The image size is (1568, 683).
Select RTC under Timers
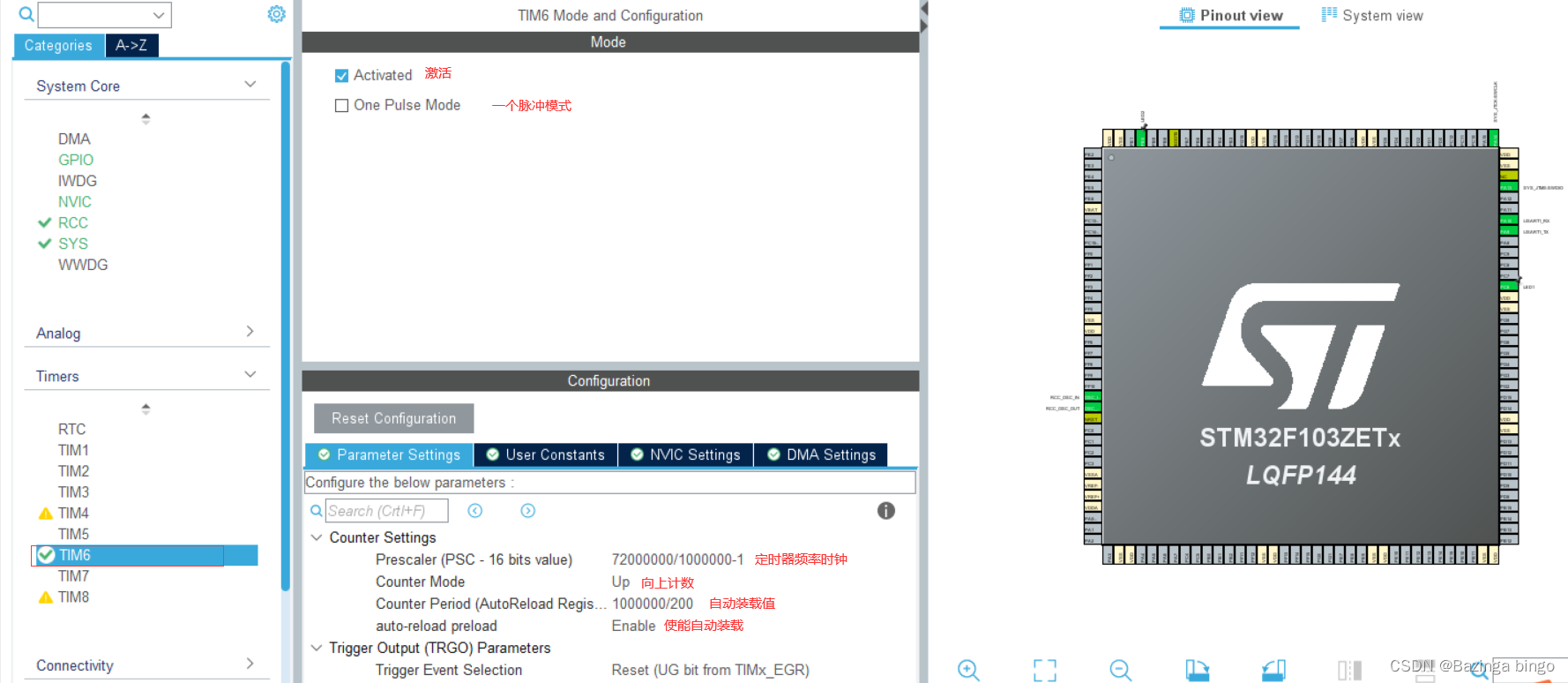[72, 429]
